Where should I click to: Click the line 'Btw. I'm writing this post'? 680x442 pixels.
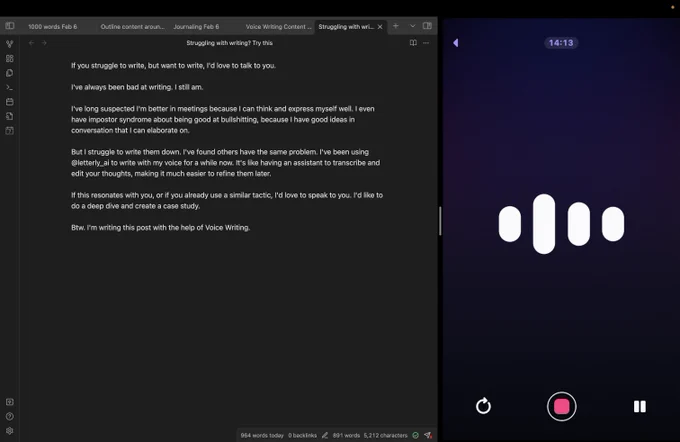pyautogui.click(x=160, y=227)
